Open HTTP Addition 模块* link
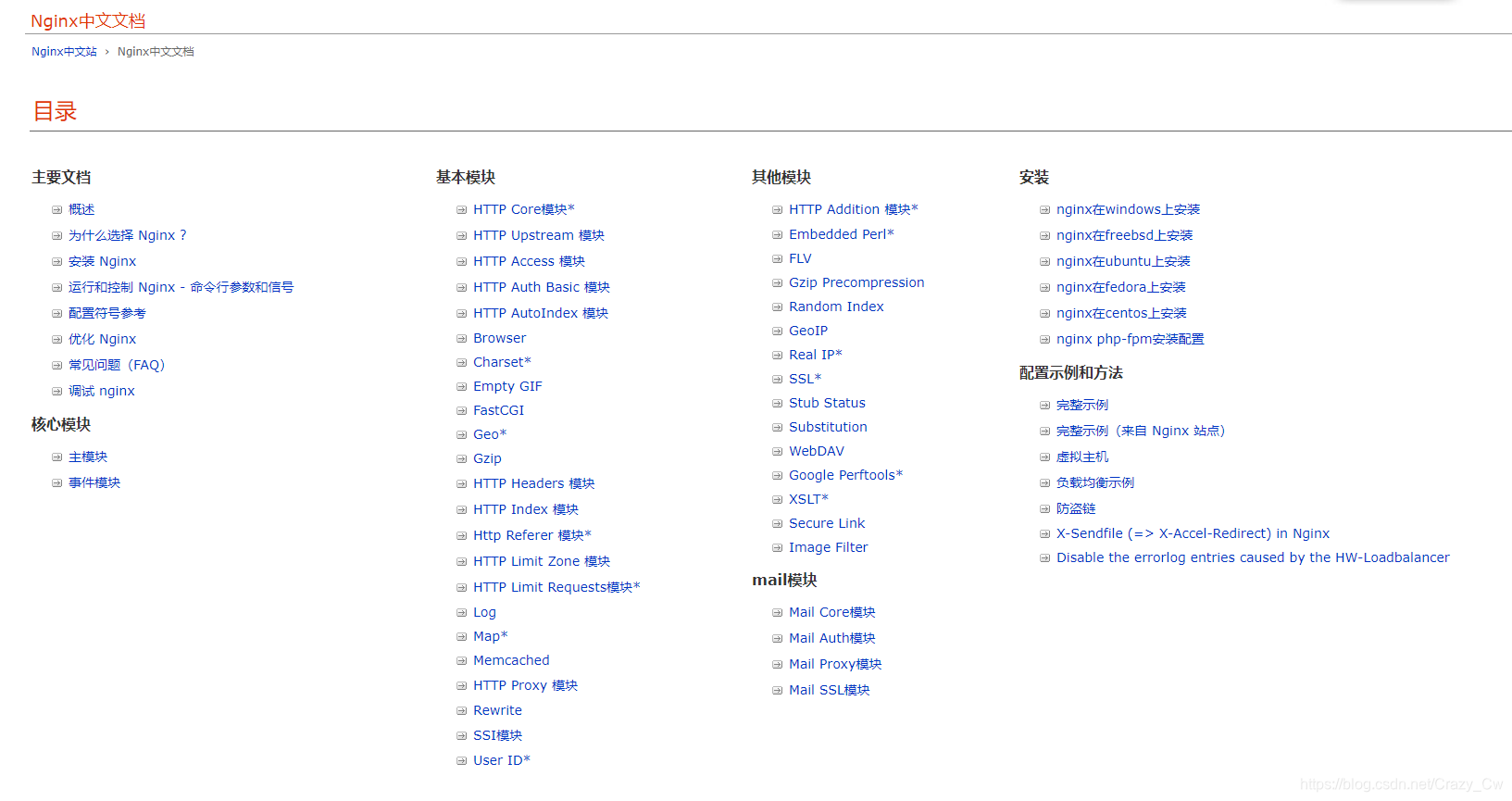1512x801 pixels. (x=853, y=209)
